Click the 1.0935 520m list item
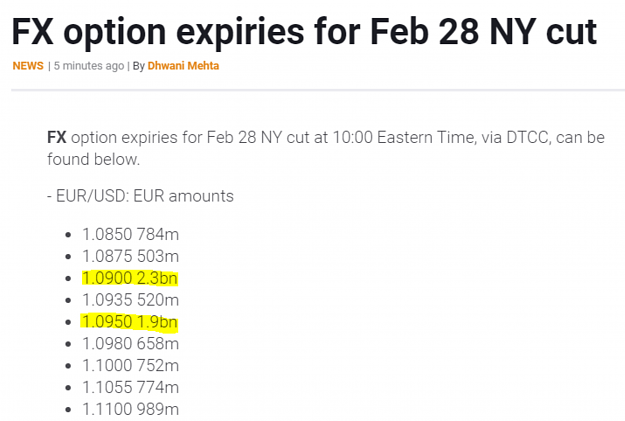625x421 pixels. point(131,300)
